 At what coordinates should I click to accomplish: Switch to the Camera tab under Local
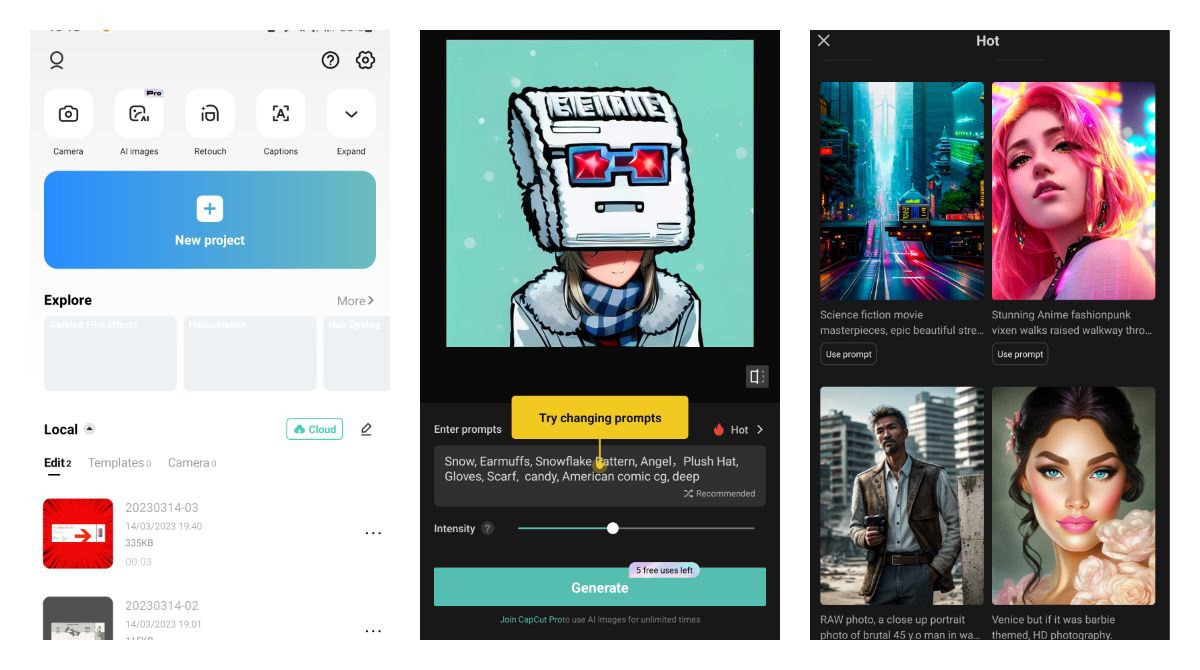coord(192,463)
